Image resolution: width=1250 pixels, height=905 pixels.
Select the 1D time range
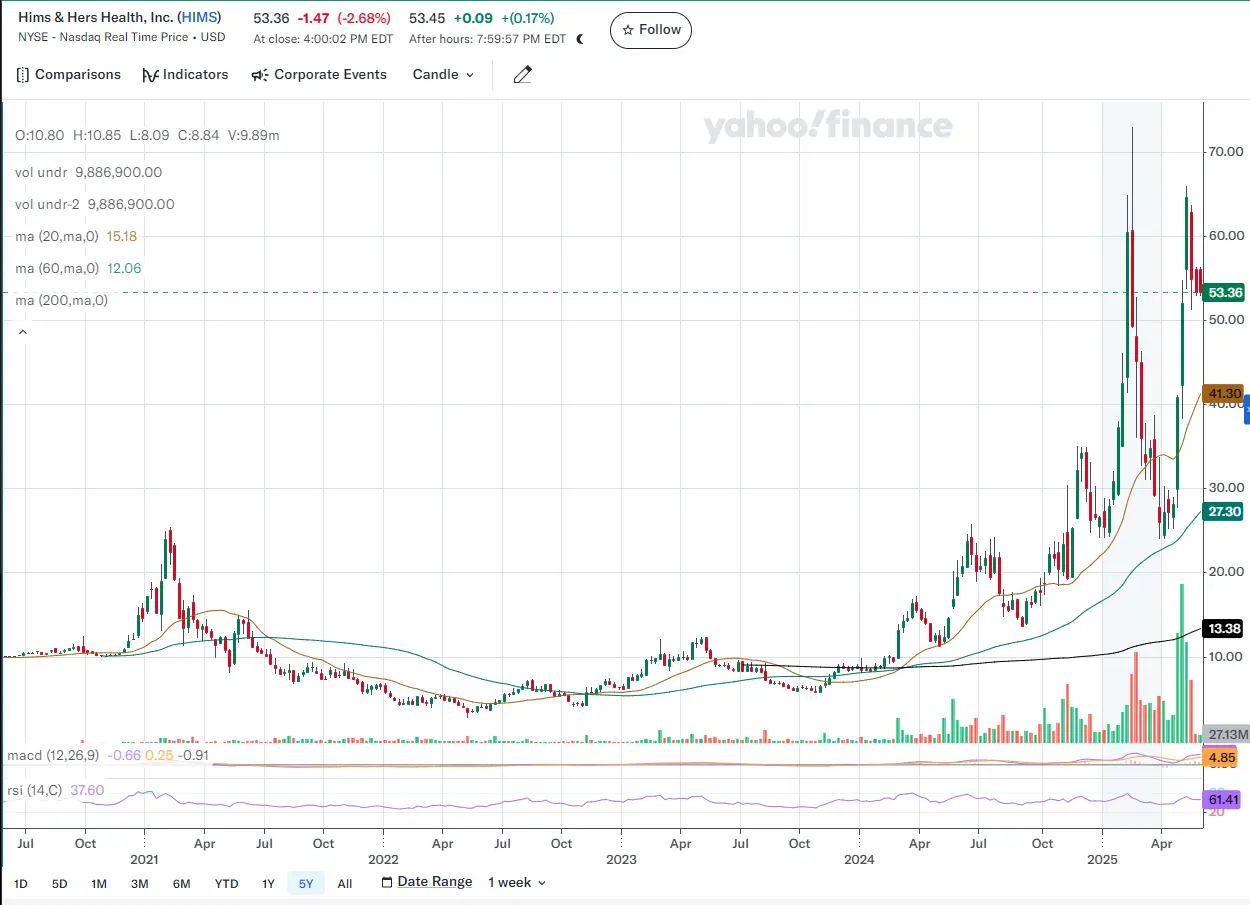pos(21,884)
